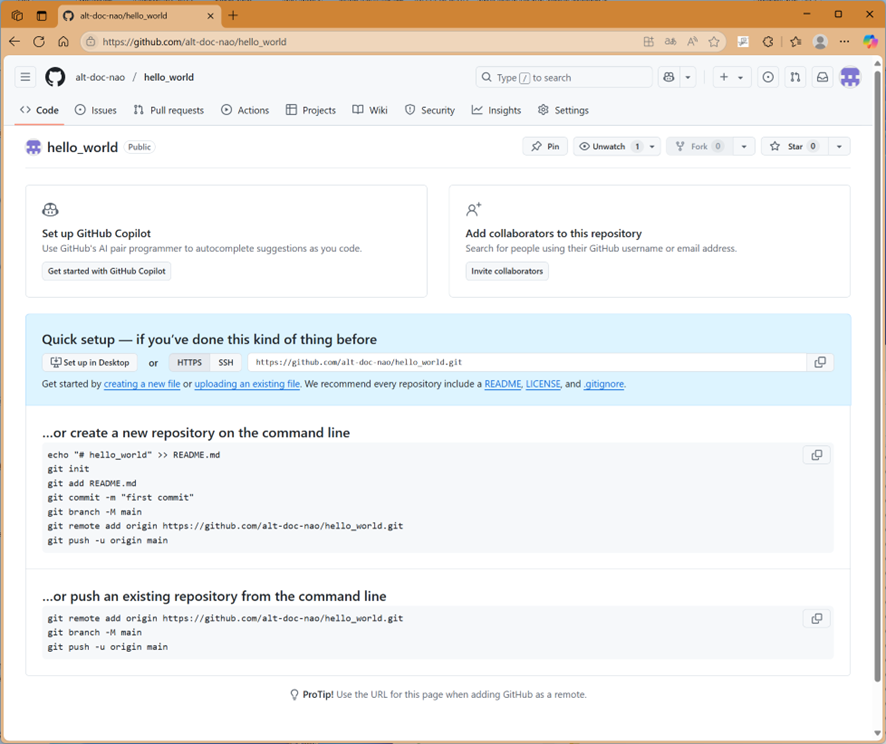This screenshot has height=744, width=886.
Task: Star the hello_world repository
Action: [795, 146]
